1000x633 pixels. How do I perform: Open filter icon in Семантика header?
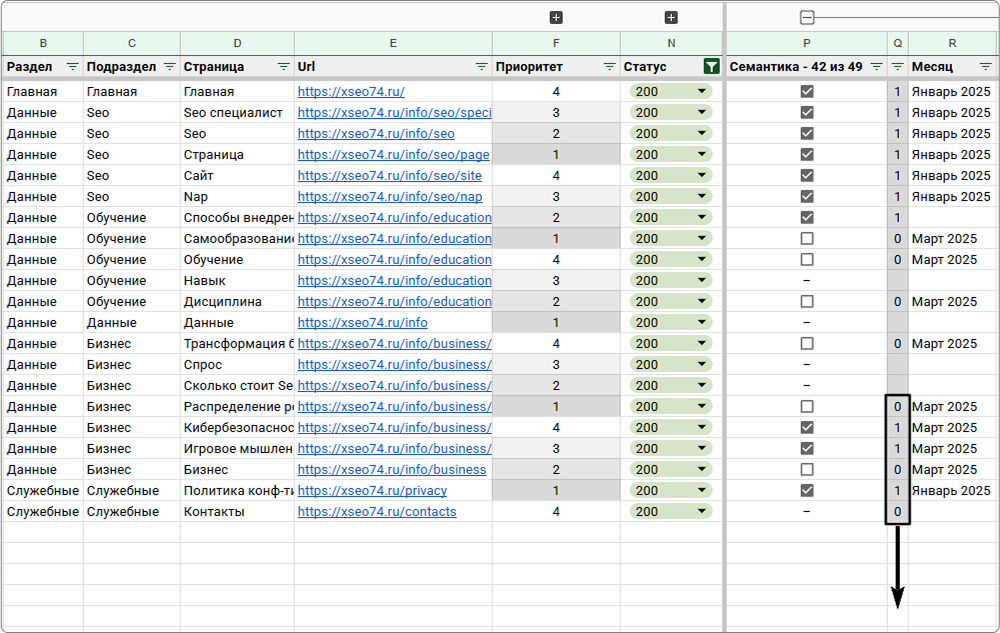click(877, 67)
